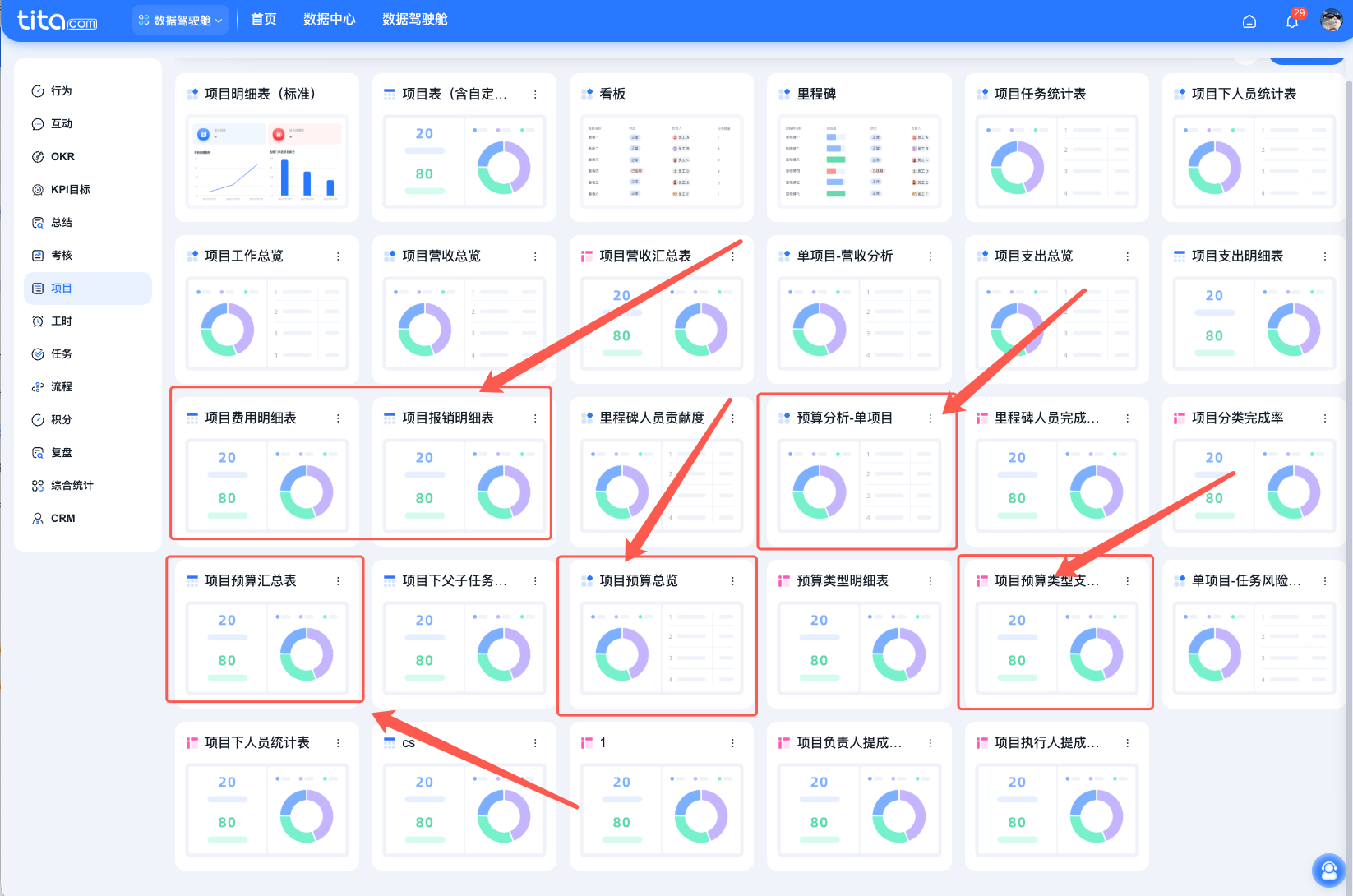
Task: Open the support chat bubble icon
Action: [1328, 871]
